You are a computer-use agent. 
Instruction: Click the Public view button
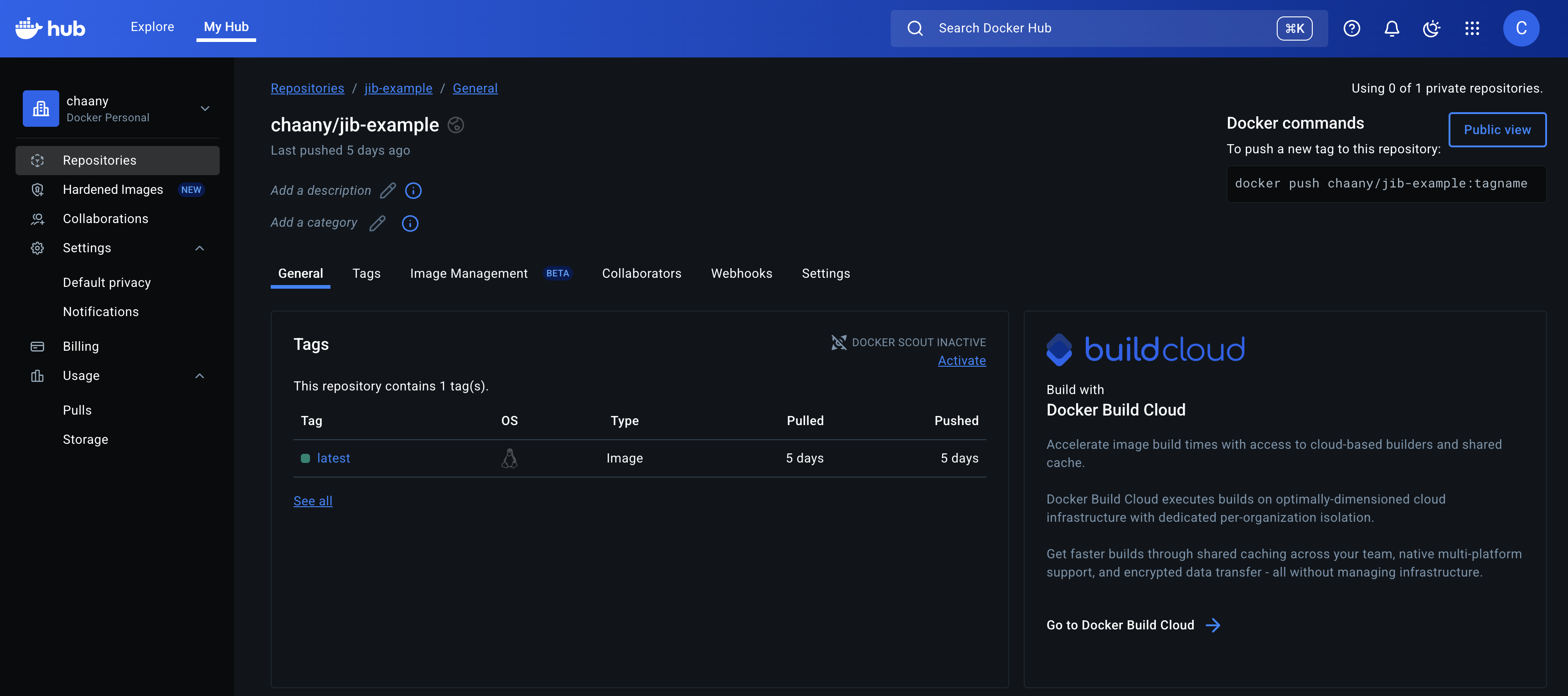click(1497, 130)
